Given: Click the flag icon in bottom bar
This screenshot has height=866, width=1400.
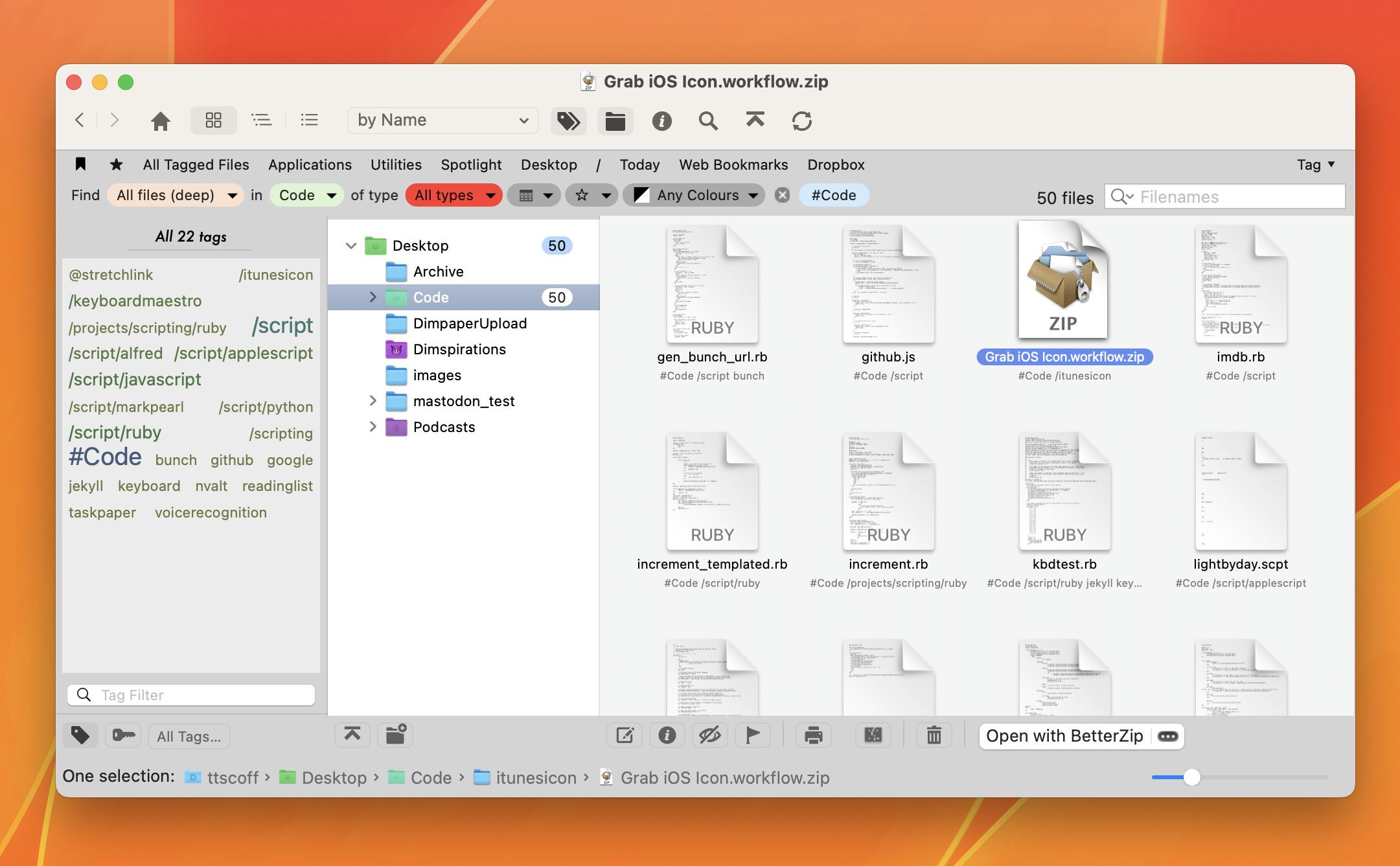Looking at the screenshot, I should point(752,735).
